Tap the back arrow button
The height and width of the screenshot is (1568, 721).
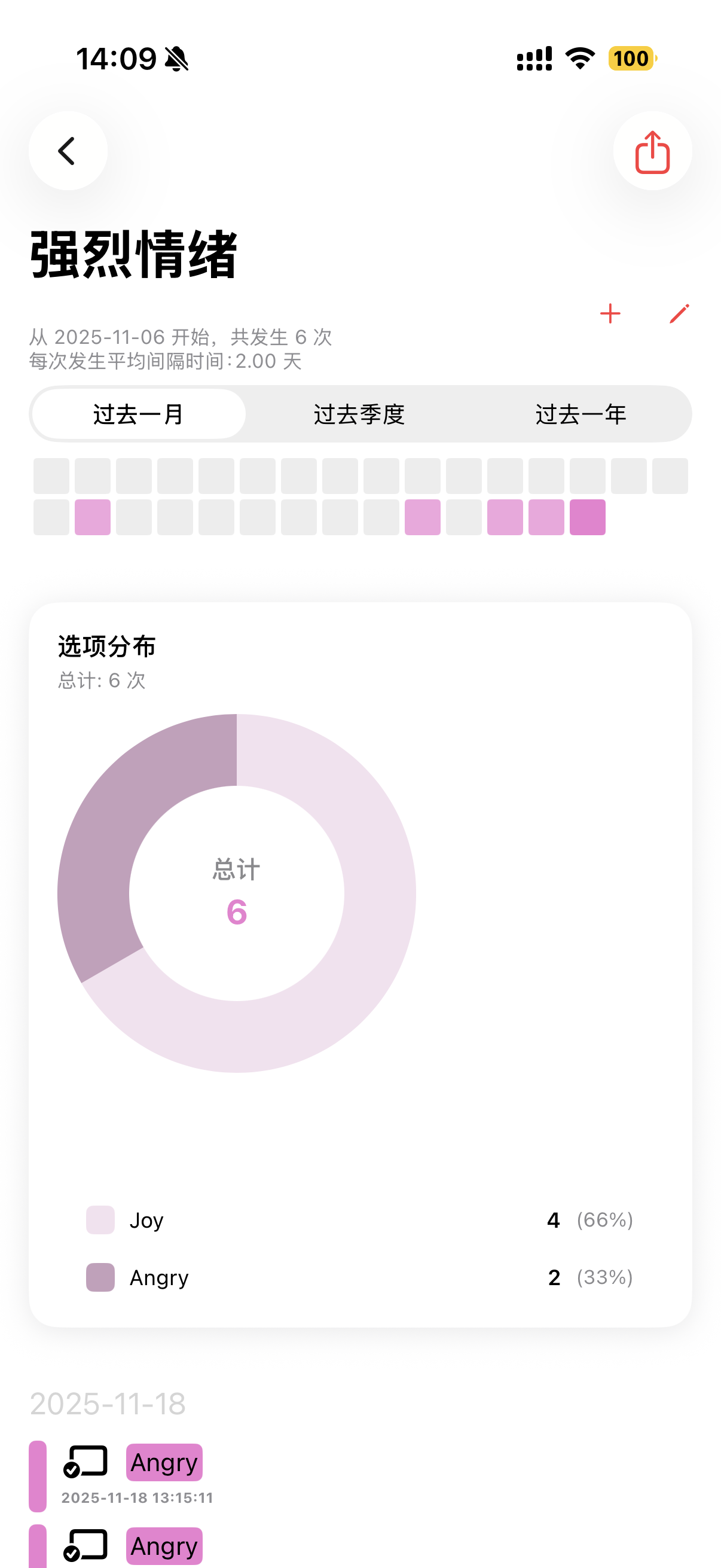(x=68, y=151)
